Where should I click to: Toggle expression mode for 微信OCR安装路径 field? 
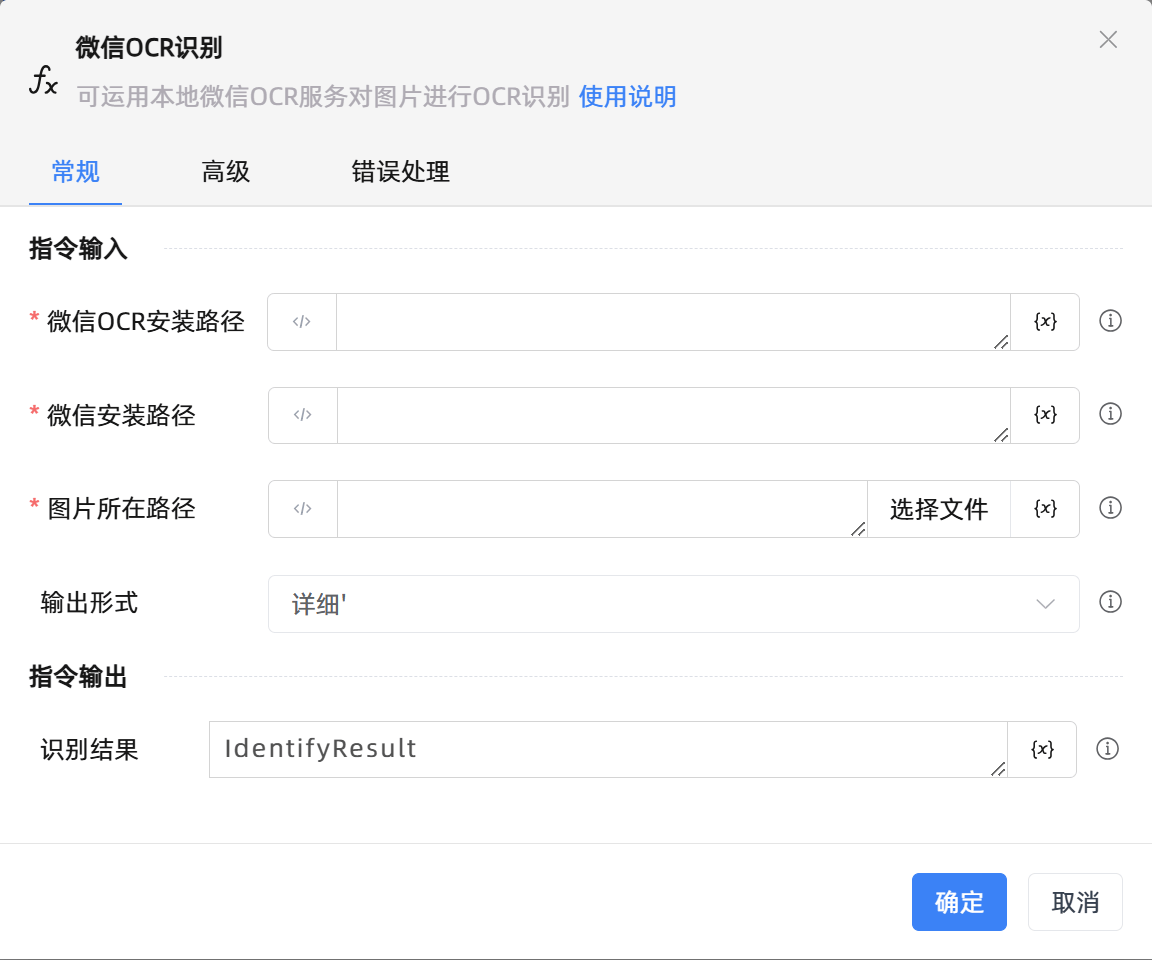tap(302, 322)
